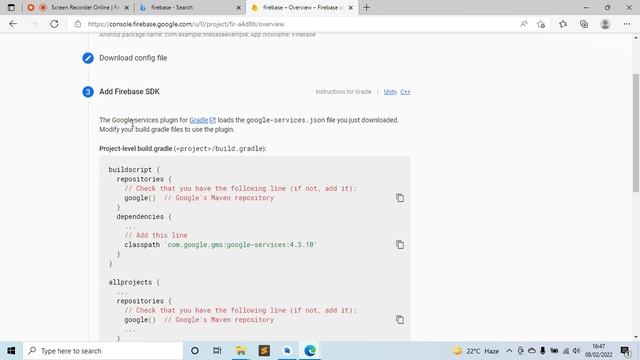The height and width of the screenshot is (360, 640).
Task: Open the Read aloud icon in address bar
Action: [x=524, y=24]
